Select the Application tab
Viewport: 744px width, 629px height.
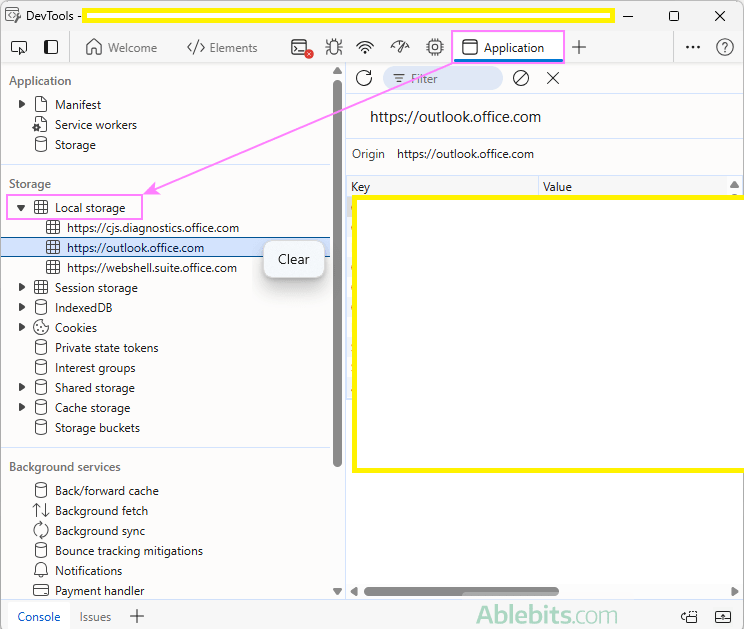508,47
